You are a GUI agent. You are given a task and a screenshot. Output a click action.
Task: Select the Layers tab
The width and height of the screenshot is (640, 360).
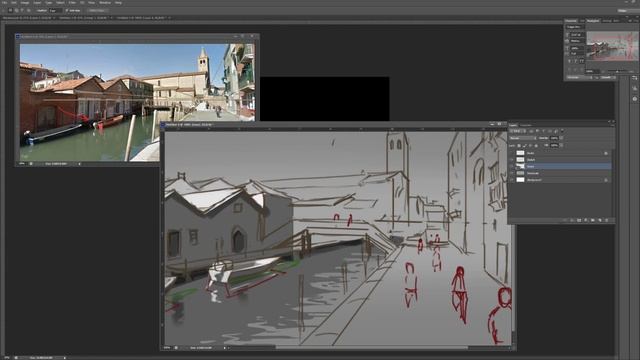(x=513, y=125)
